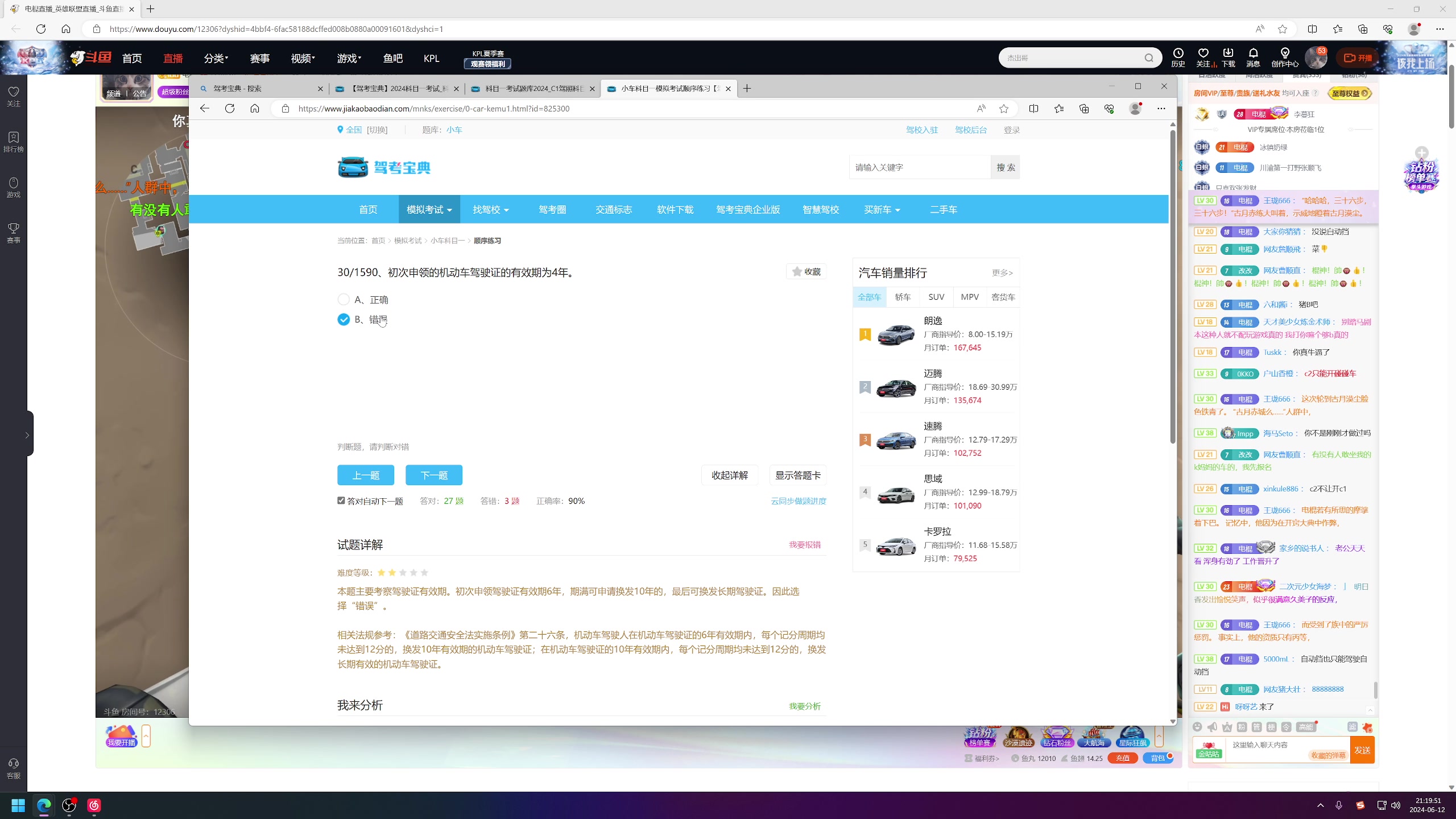
Task: Open Douyu messages bell icon
Action: [x=1253, y=57]
